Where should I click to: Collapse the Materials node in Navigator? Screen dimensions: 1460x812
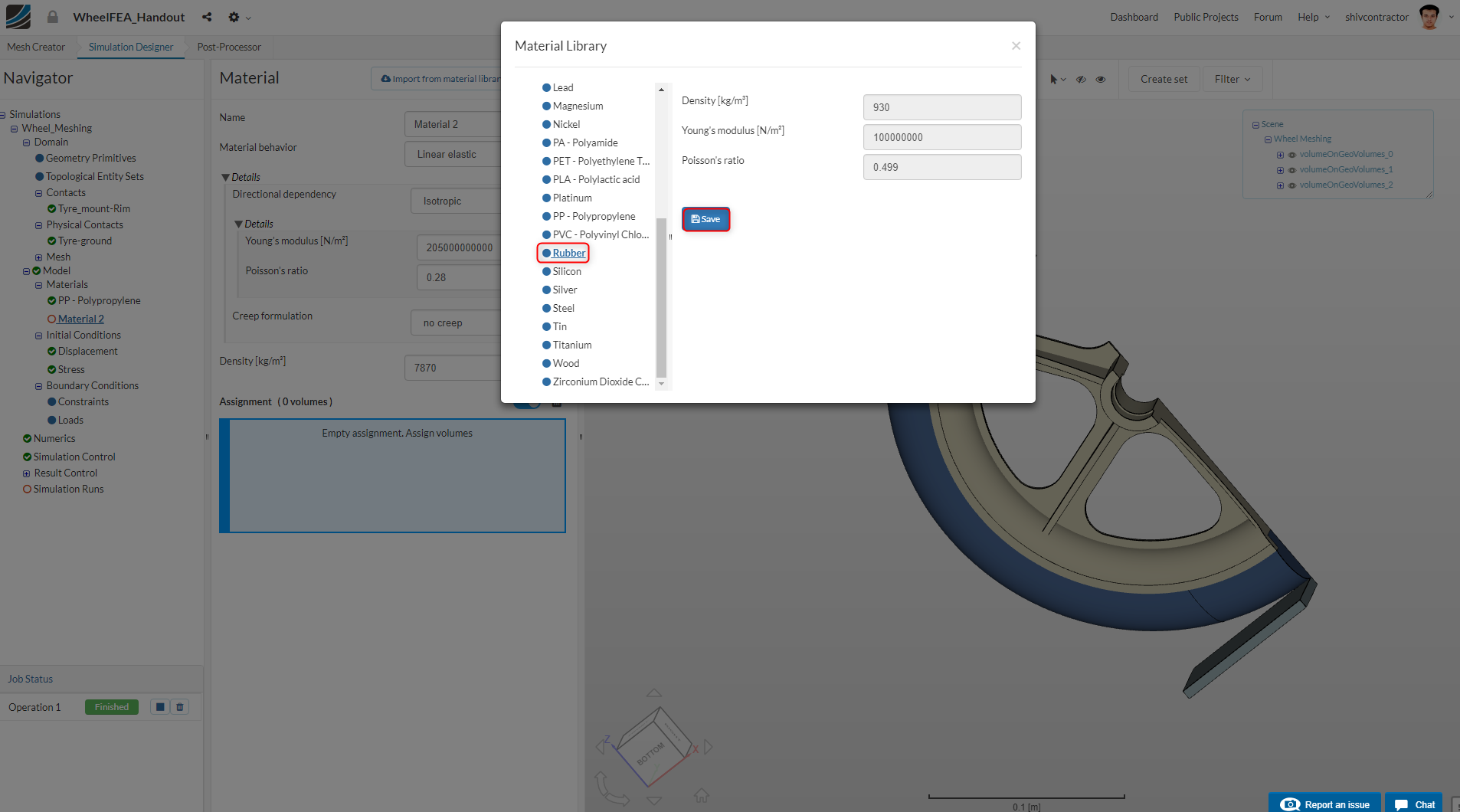(x=39, y=285)
